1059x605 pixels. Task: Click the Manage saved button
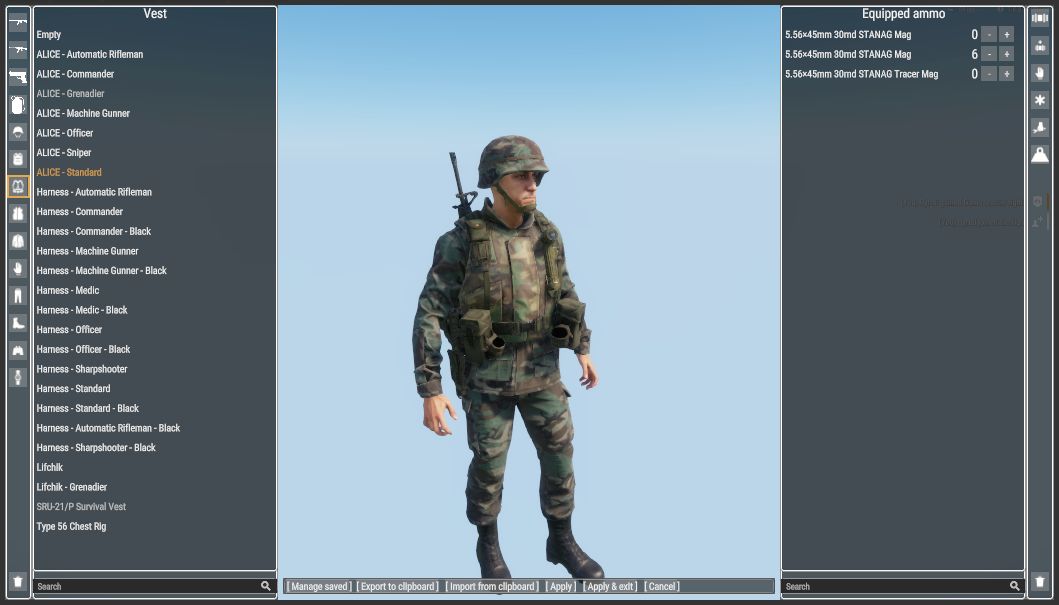318,586
